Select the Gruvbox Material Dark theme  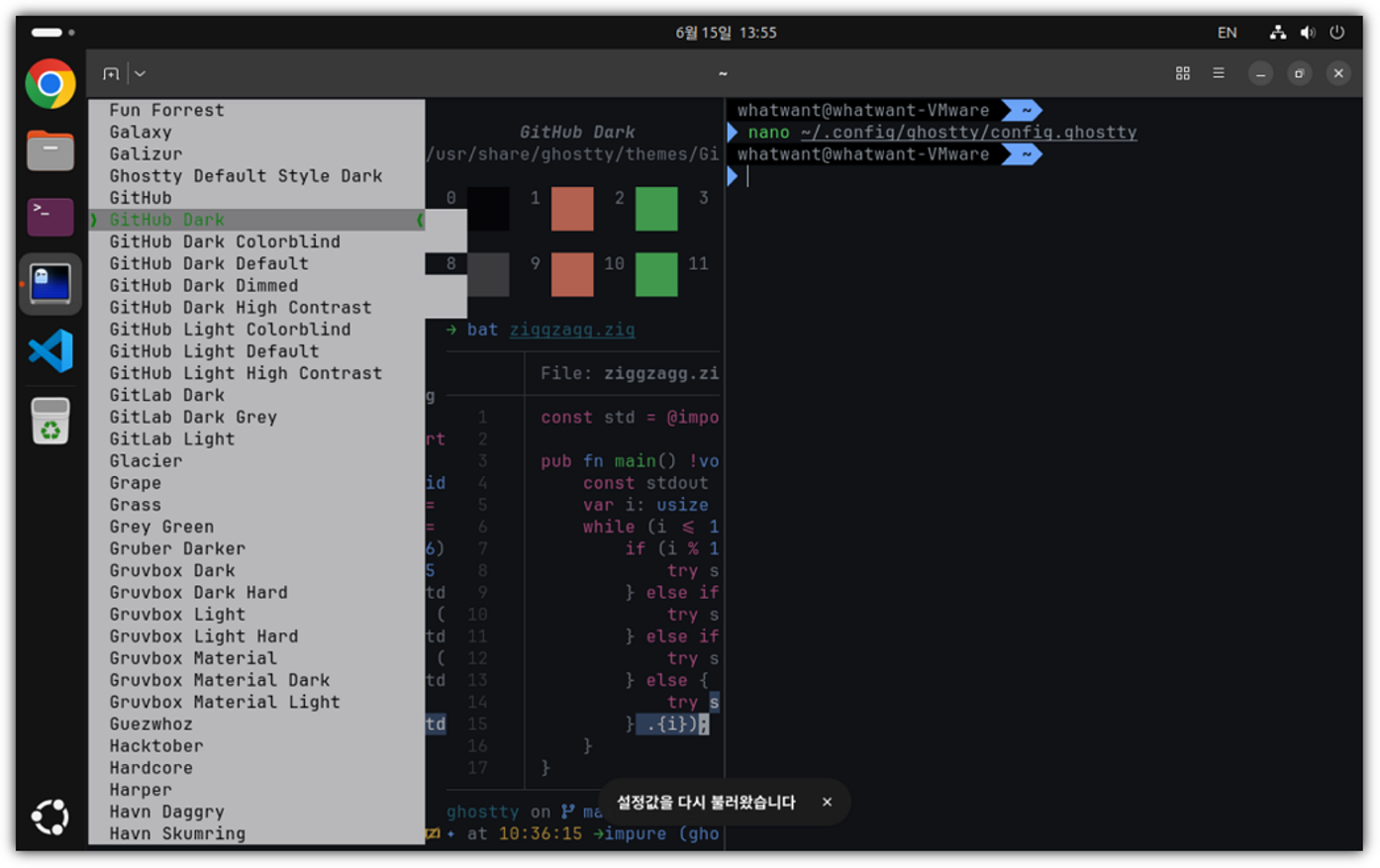tap(256, 680)
